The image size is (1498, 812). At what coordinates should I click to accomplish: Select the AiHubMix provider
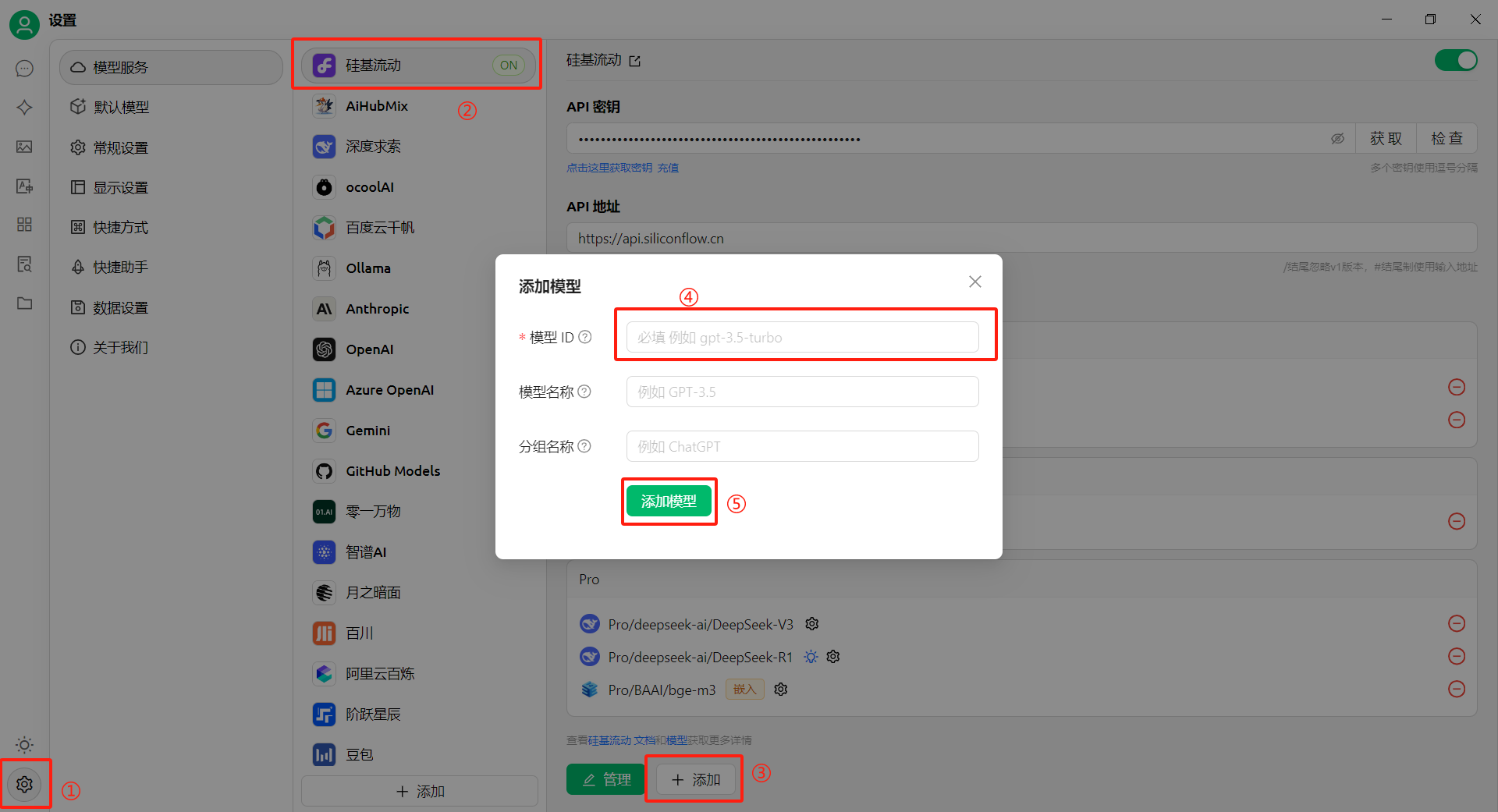[x=419, y=106]
